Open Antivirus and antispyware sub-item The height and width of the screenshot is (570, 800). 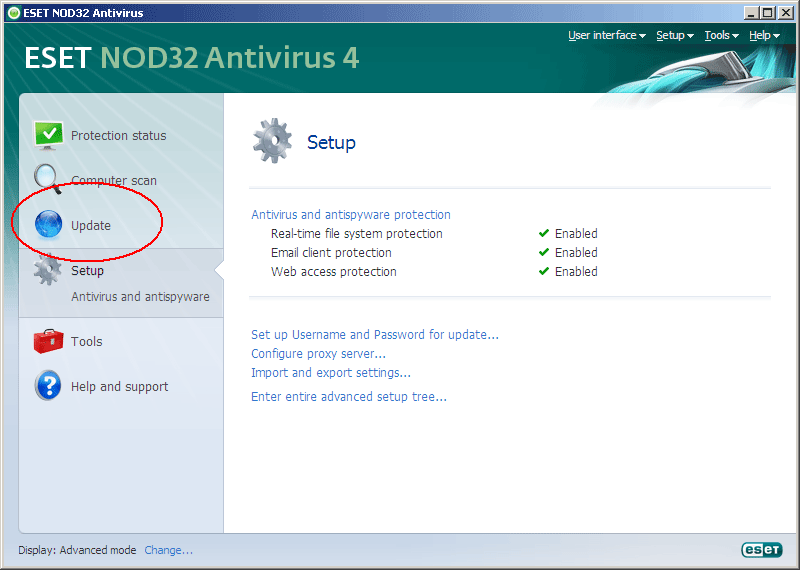(140, 296)
